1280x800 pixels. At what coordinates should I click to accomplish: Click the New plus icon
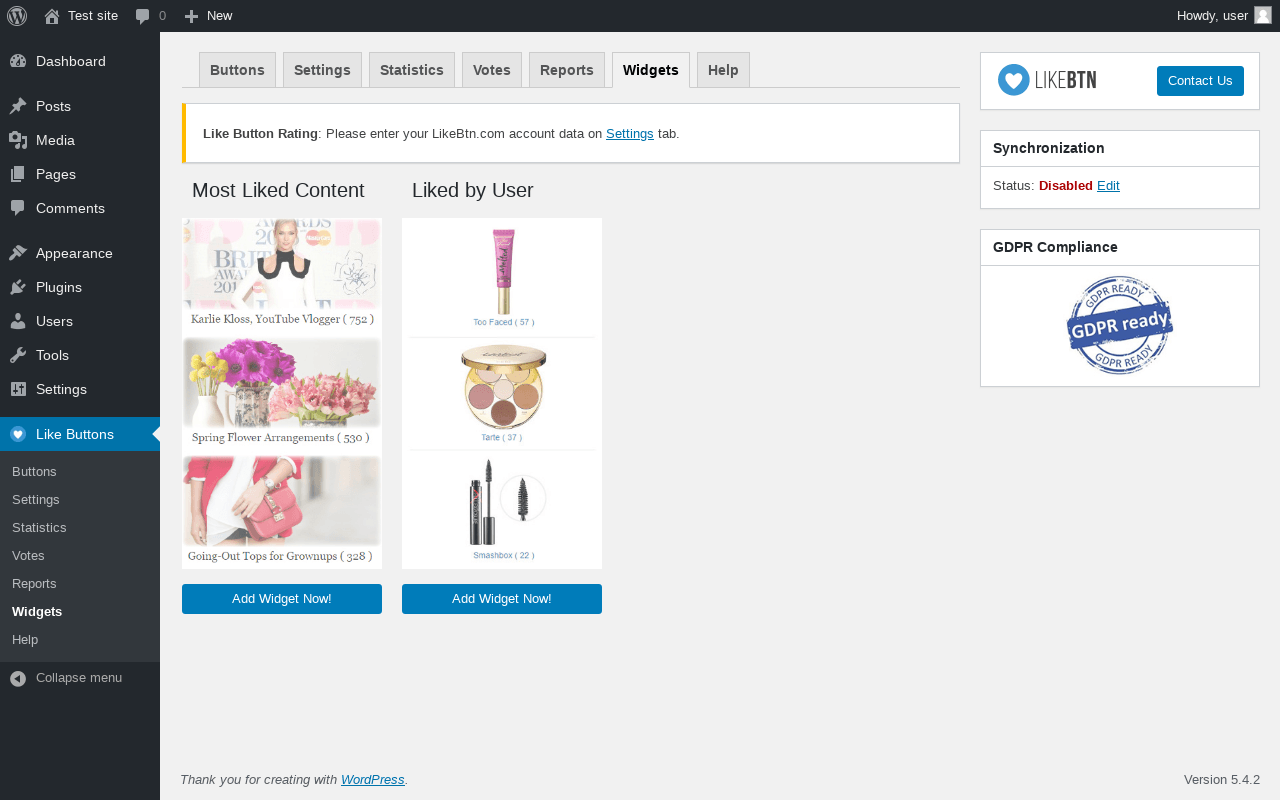click(x=192, y=16)
